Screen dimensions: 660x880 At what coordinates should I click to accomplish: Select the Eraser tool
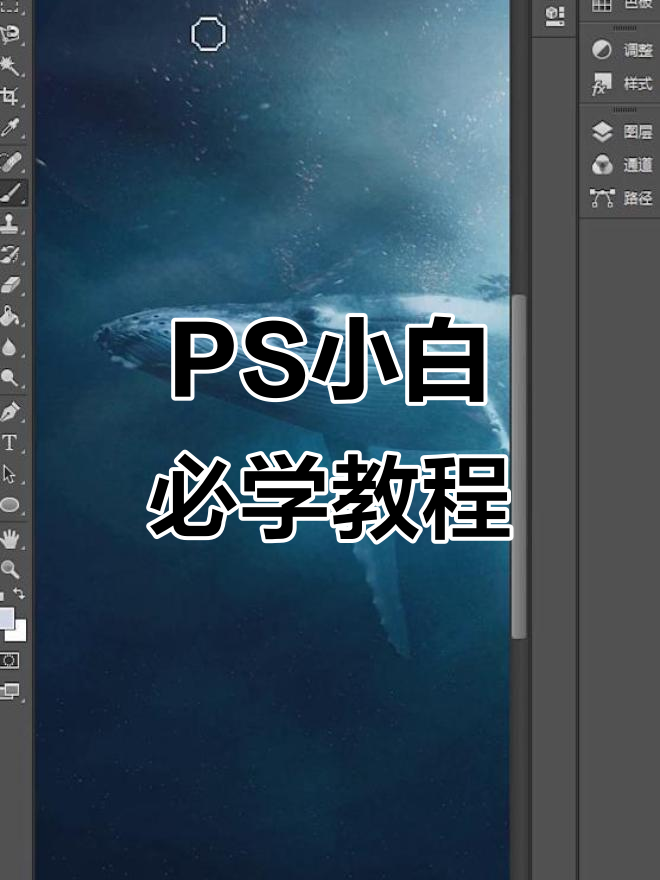tap(10, 285)
